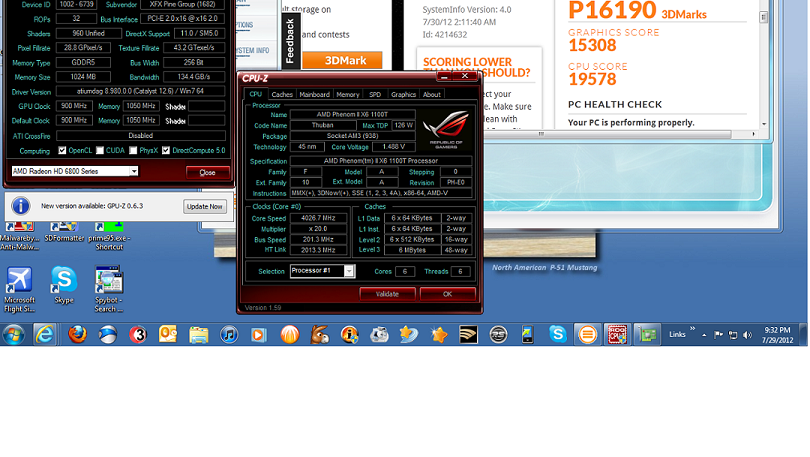Open Processor #1 selection dropdown in CPU-Z
Screen dimensions: 810x457
[x=322, y=271]
